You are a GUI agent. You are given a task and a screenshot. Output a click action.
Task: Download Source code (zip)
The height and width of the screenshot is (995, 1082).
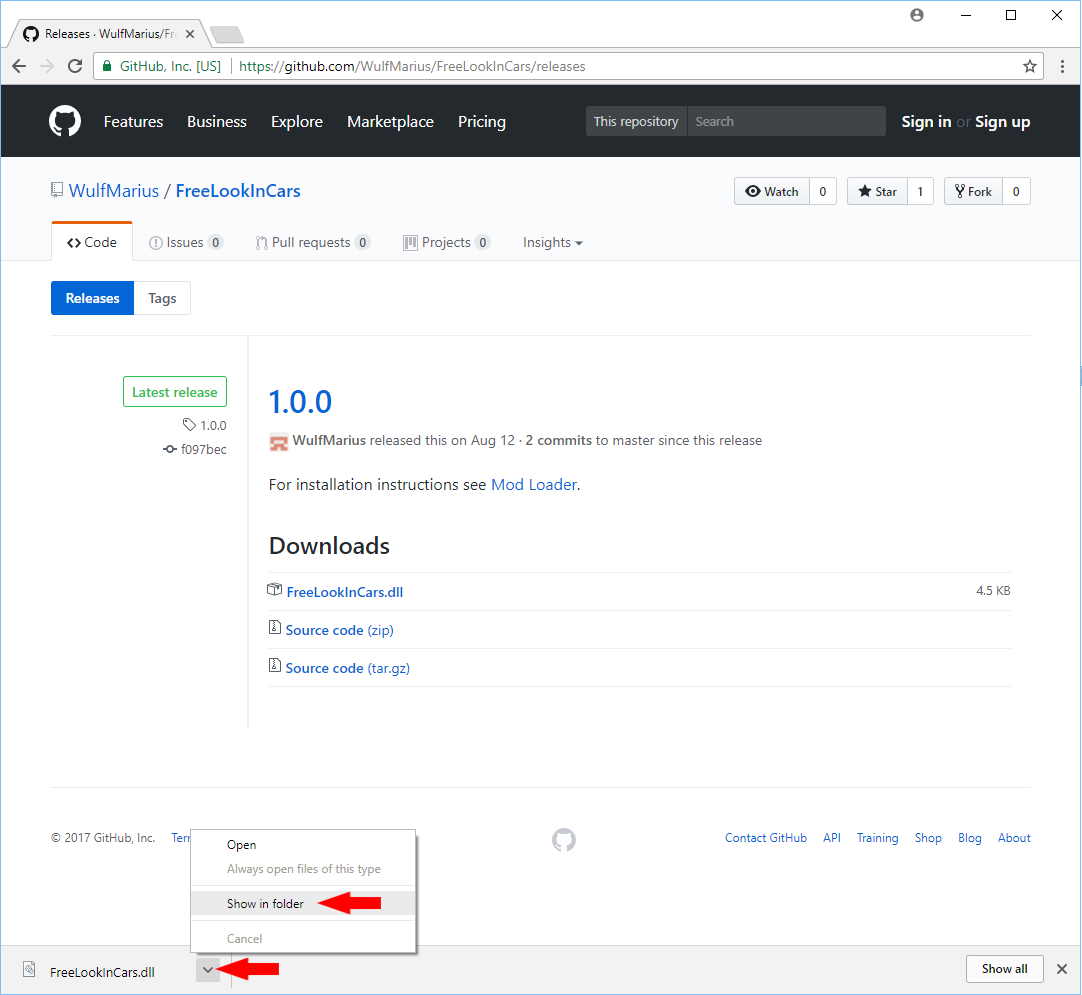[x=340, y=630]
